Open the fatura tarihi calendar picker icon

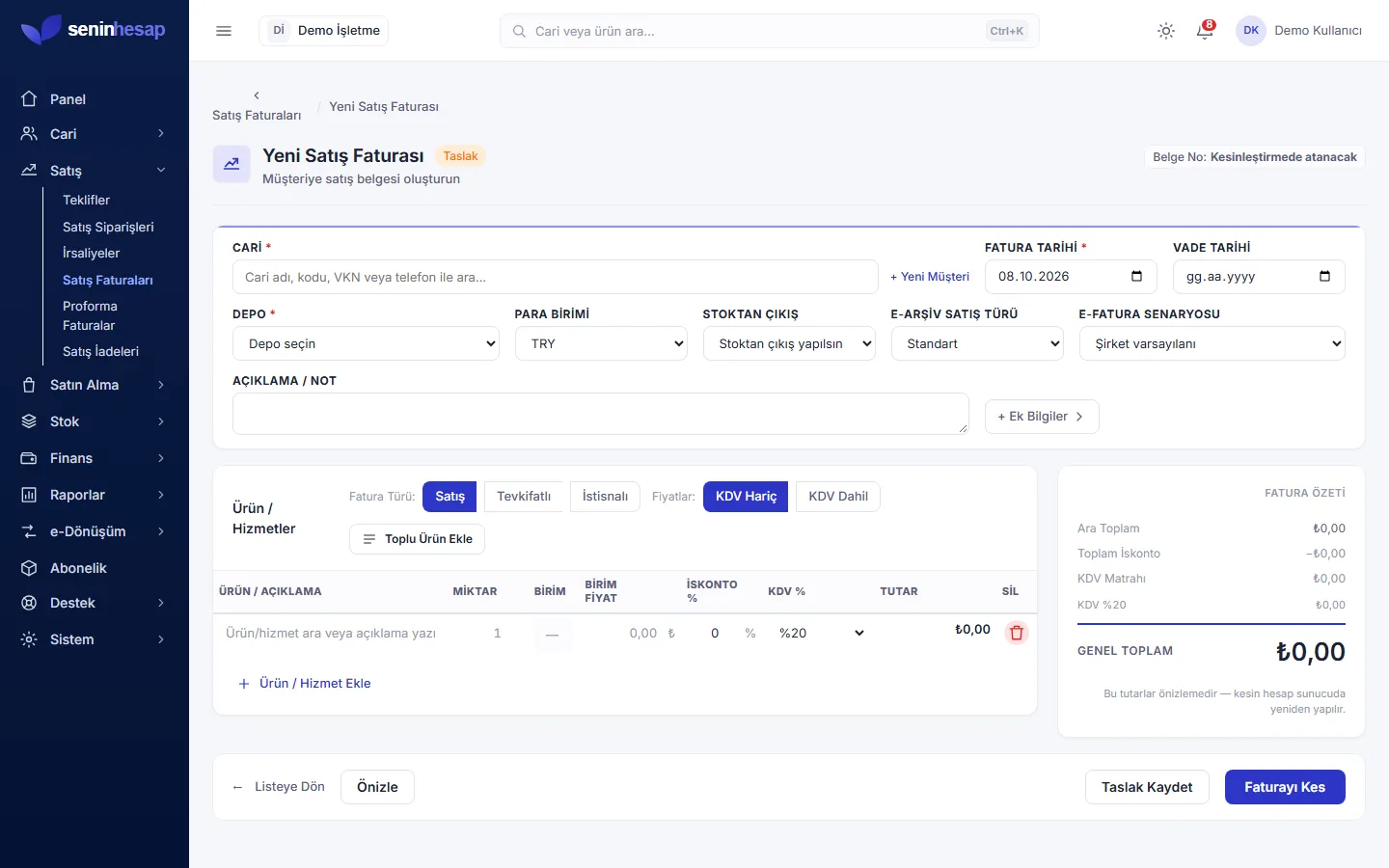(x=1136, y=276)
